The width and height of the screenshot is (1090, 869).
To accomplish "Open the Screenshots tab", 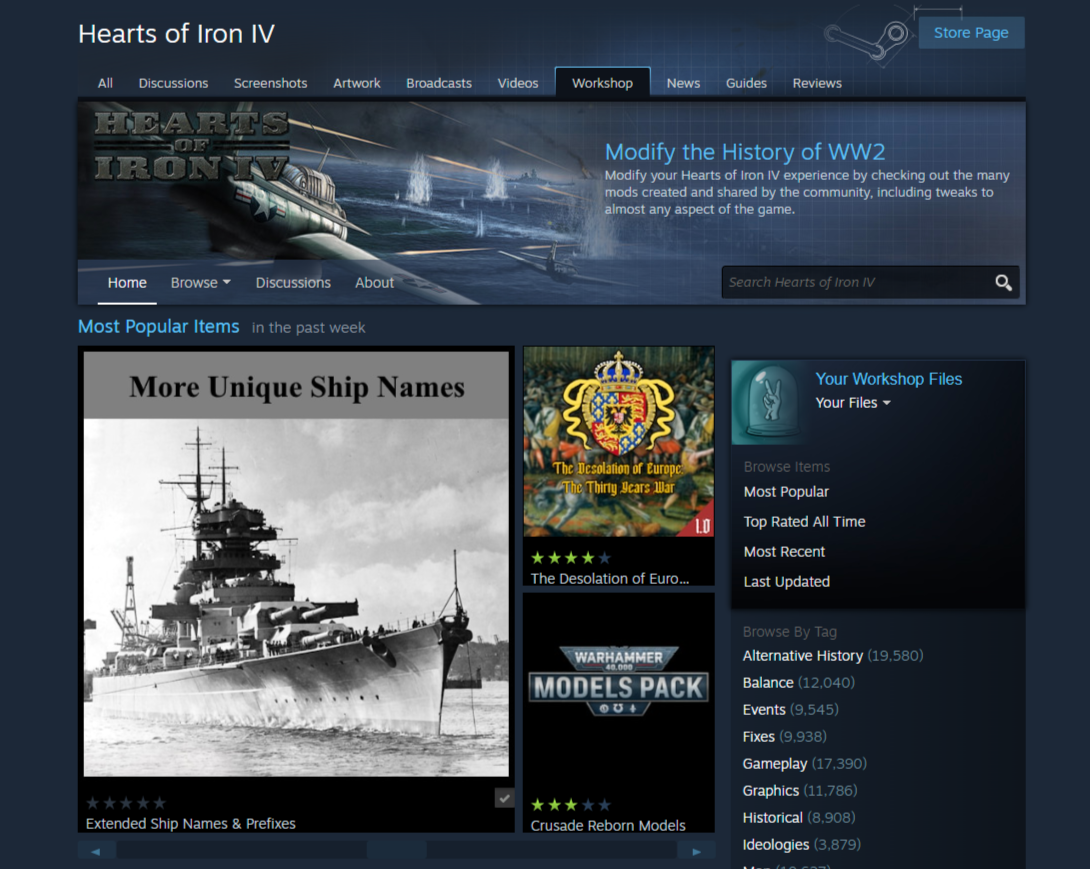I will tap(270, 83).
